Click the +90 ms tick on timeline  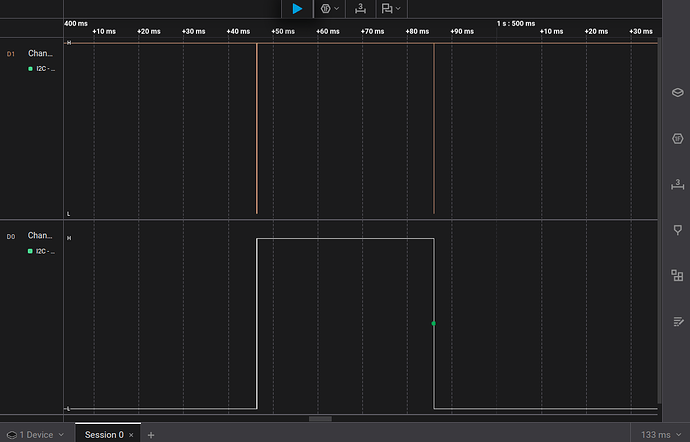(462, 31)
